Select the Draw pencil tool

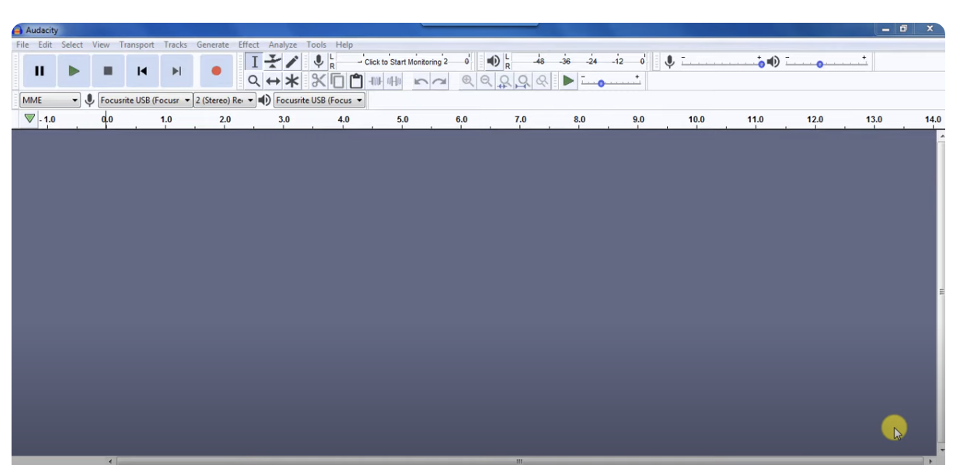click(292, 62)
